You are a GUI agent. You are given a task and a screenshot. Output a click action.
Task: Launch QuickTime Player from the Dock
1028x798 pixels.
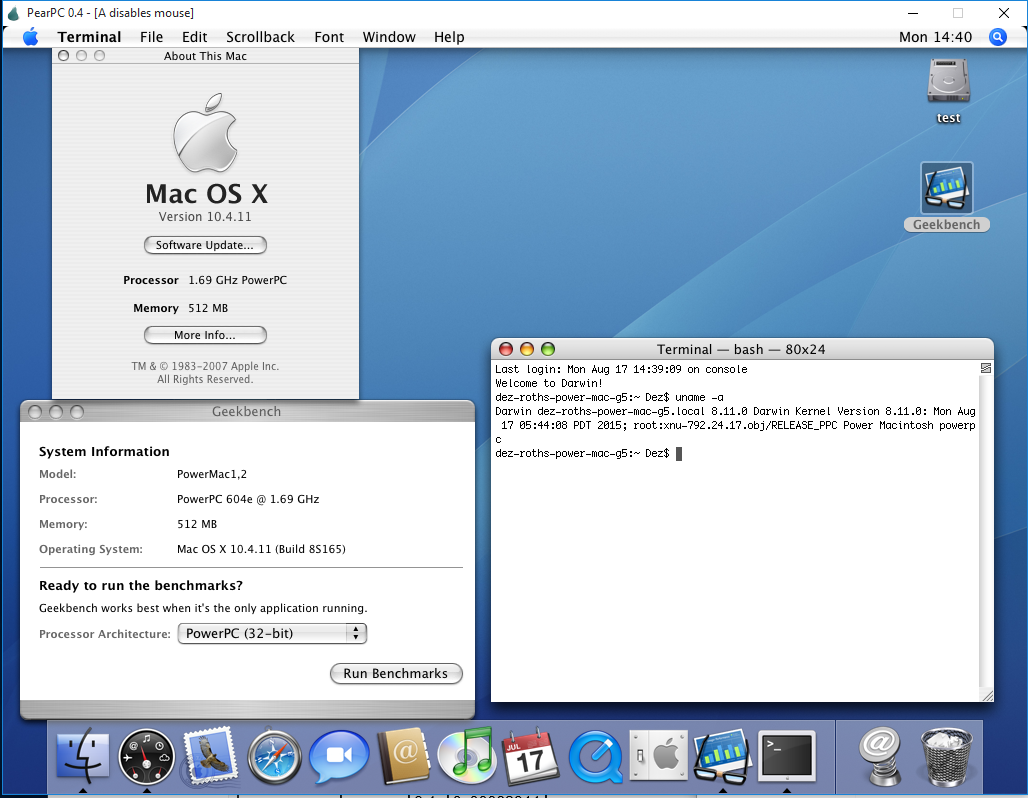click(595, 757)
